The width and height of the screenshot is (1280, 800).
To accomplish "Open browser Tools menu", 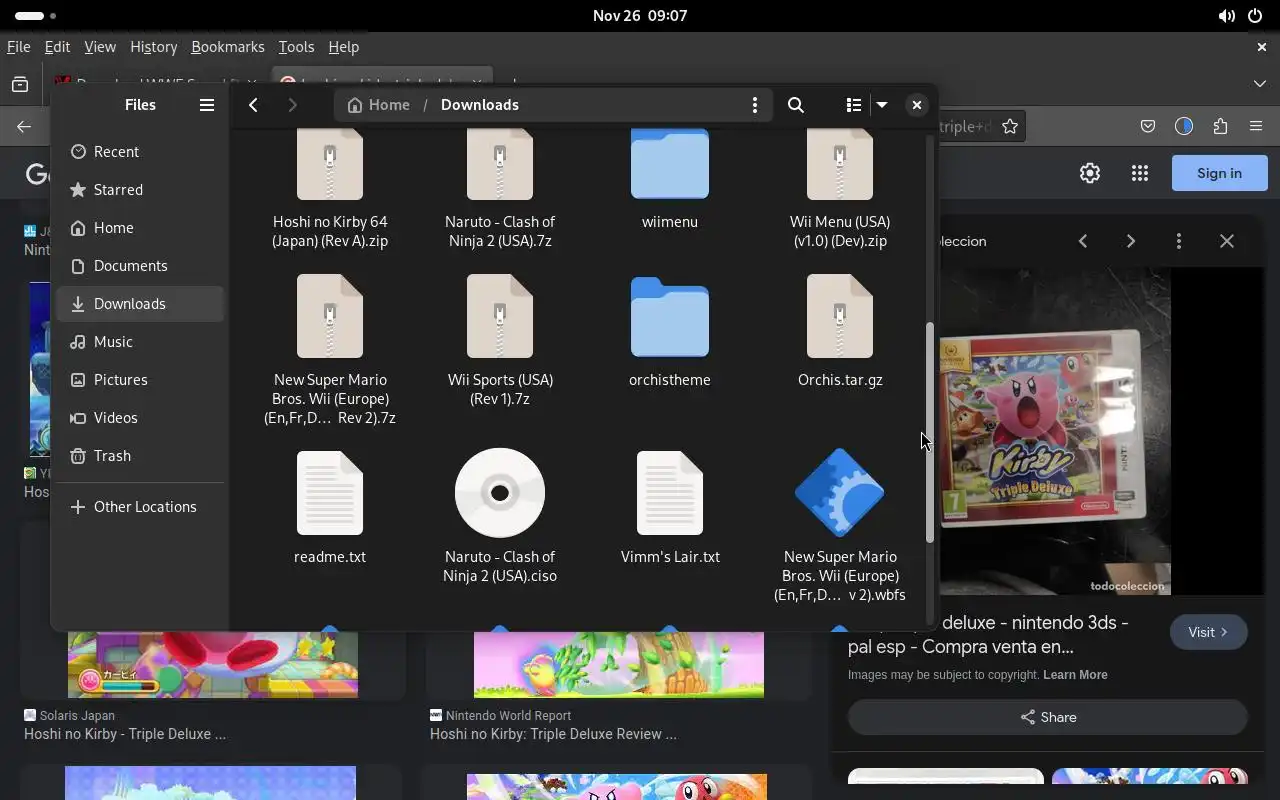I will (x=296, y=47).
